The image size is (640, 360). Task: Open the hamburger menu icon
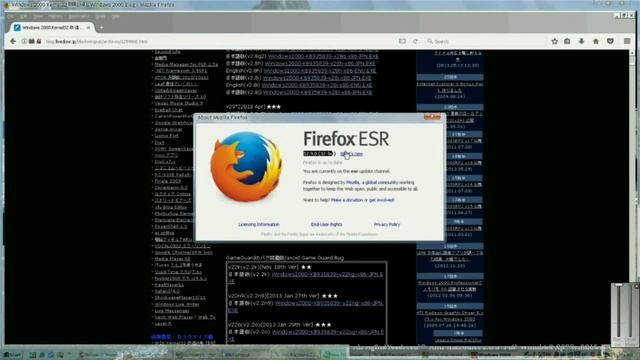point(627,41)
